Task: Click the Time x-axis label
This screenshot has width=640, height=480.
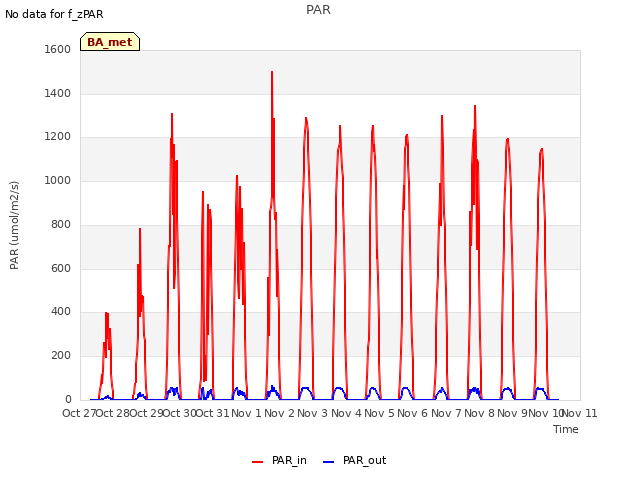Action: coord(566,429)
